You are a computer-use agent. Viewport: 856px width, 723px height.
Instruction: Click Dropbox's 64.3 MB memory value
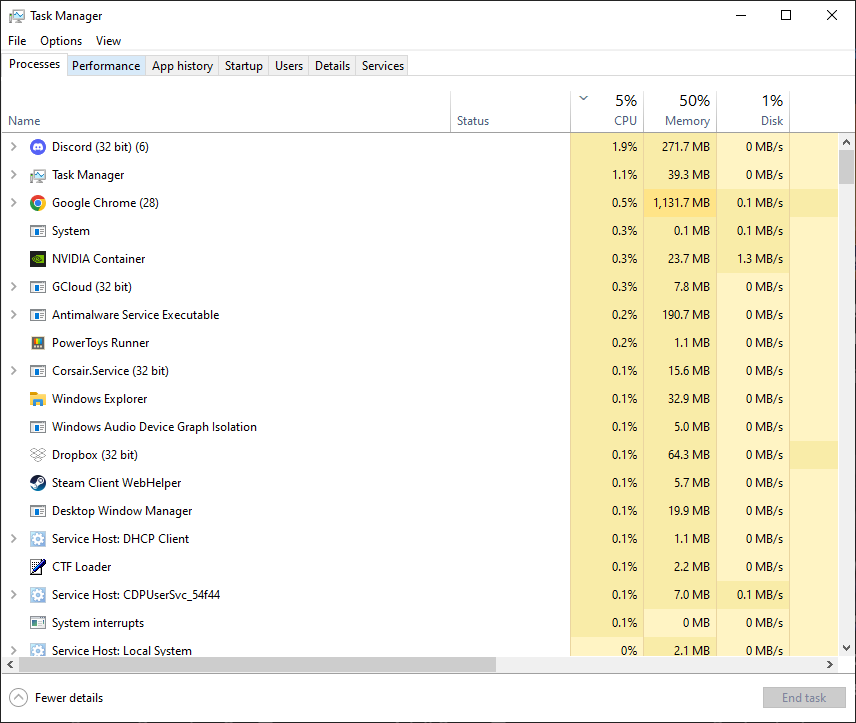click(688, 455)
